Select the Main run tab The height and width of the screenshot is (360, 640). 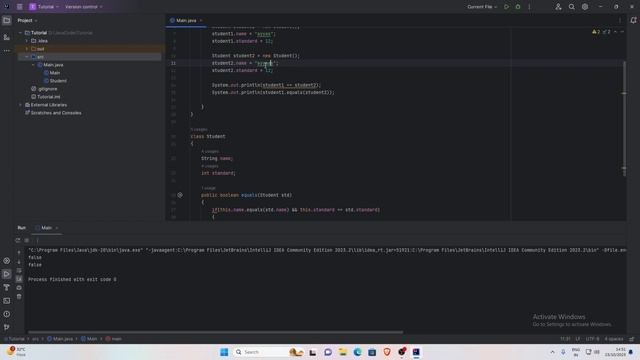pyautogui.click(x=46, y=228)
